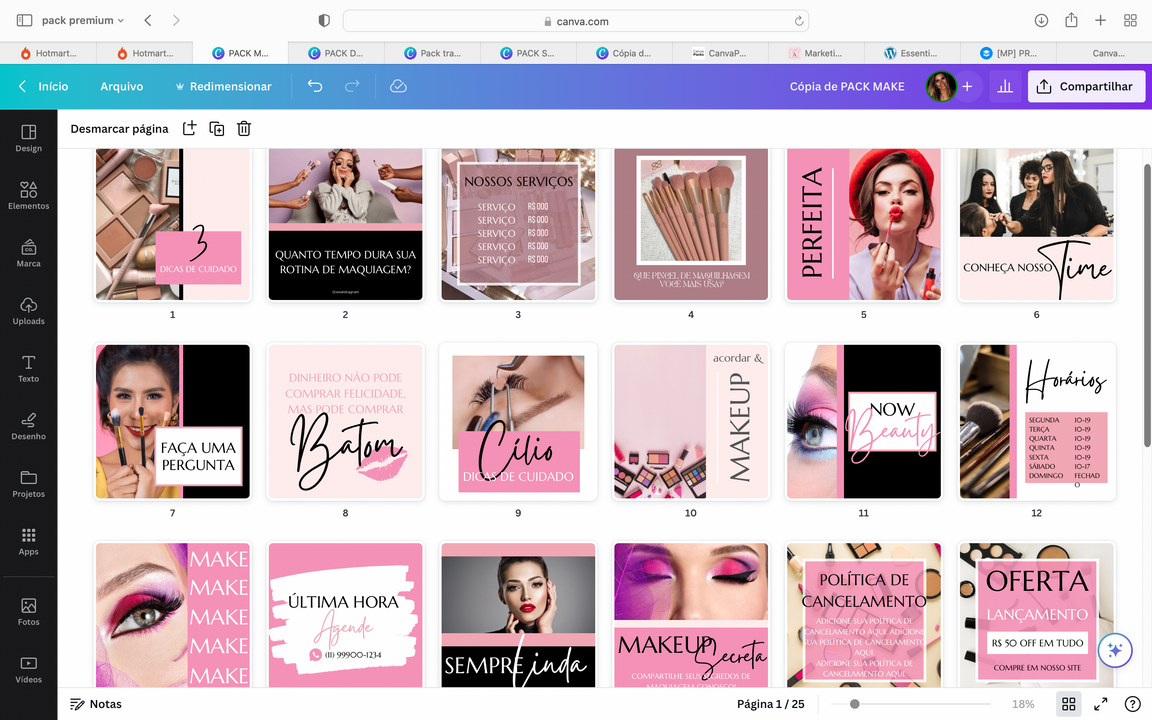
Task: Open the analytics chart icon
Action: 1005,87
